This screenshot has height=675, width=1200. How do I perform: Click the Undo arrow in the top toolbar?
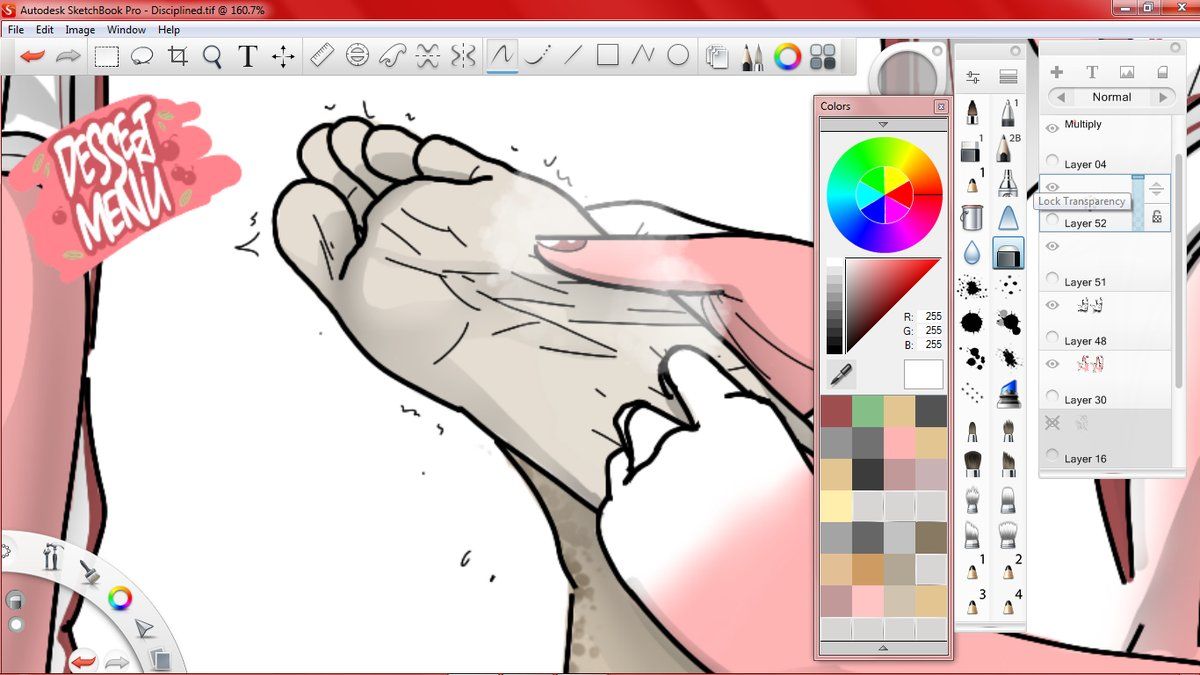click(x=32, y=56)
